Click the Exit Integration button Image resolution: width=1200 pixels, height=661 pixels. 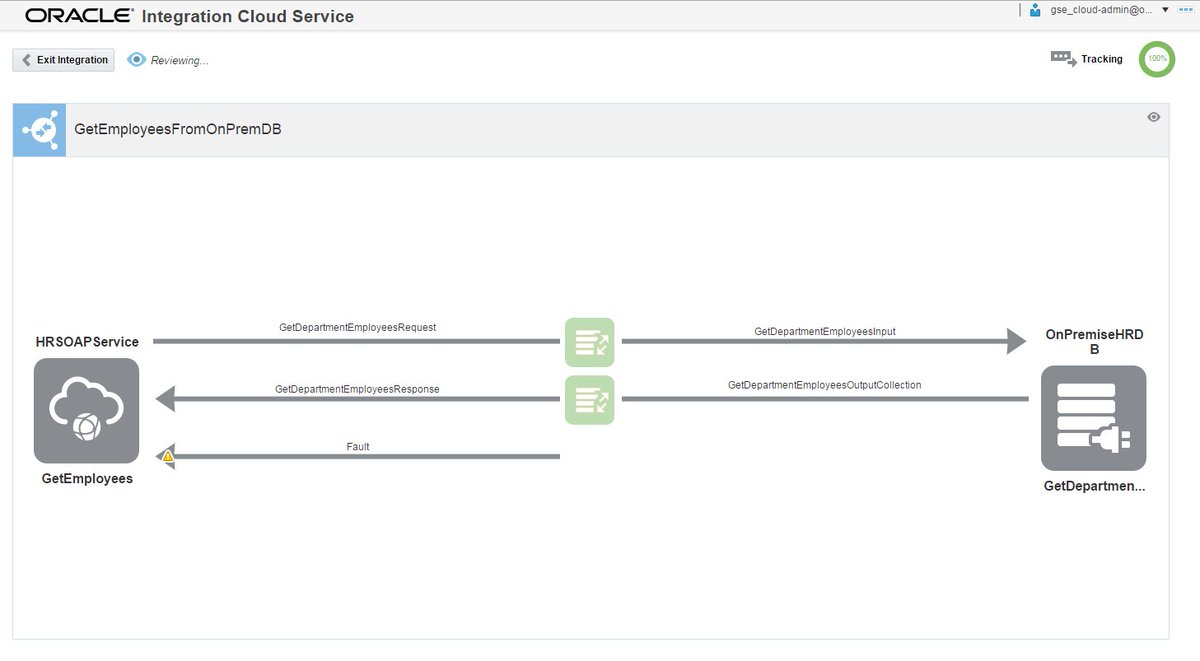[x=63, y=60]
